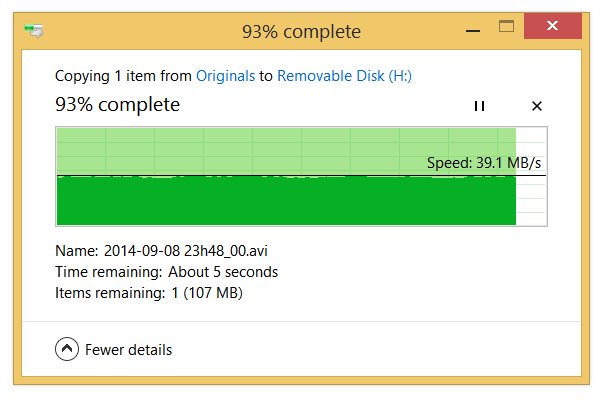Screen dimensions: 607x404
Task: Close the dialog with the red X button
Action: (552, 26)
